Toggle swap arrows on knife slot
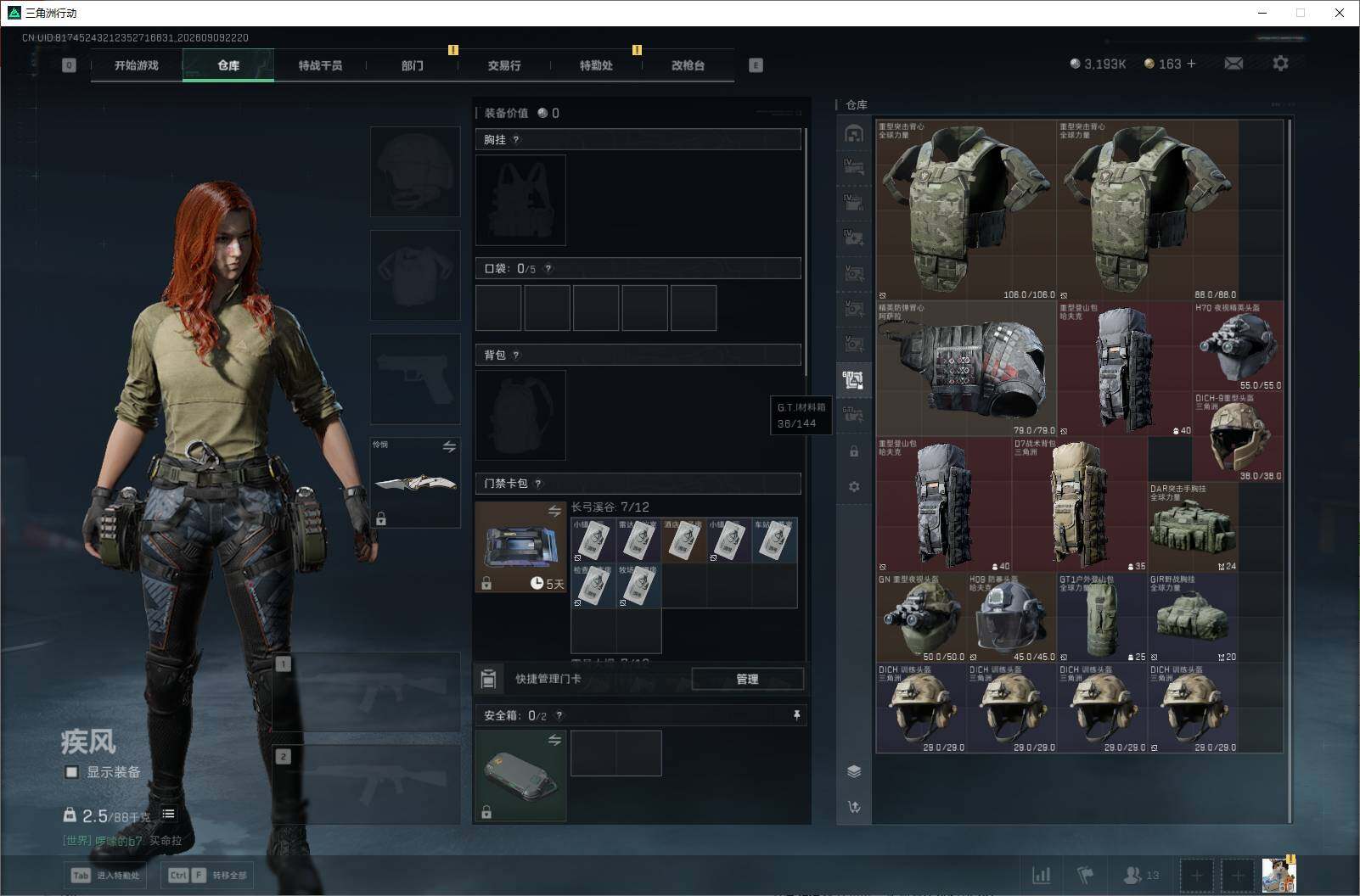1360x896 pixels. point(449,446)
